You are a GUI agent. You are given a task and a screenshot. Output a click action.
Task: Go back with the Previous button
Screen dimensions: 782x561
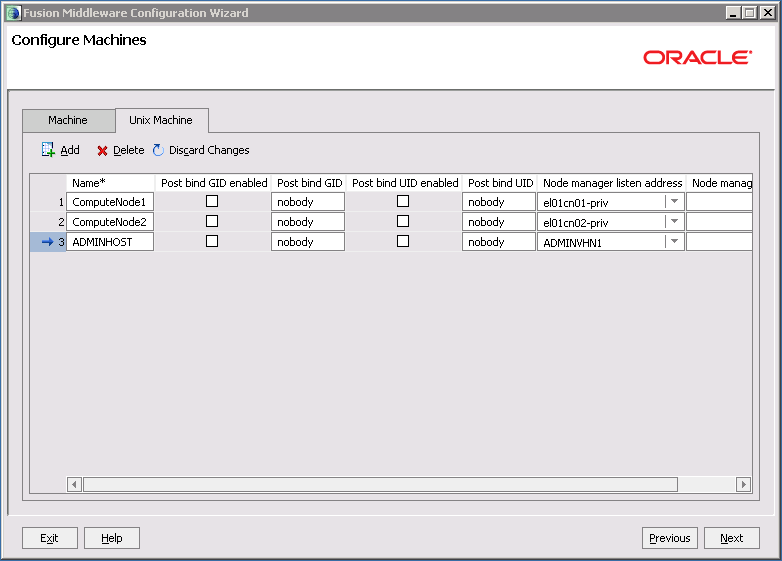click(670, 538)
